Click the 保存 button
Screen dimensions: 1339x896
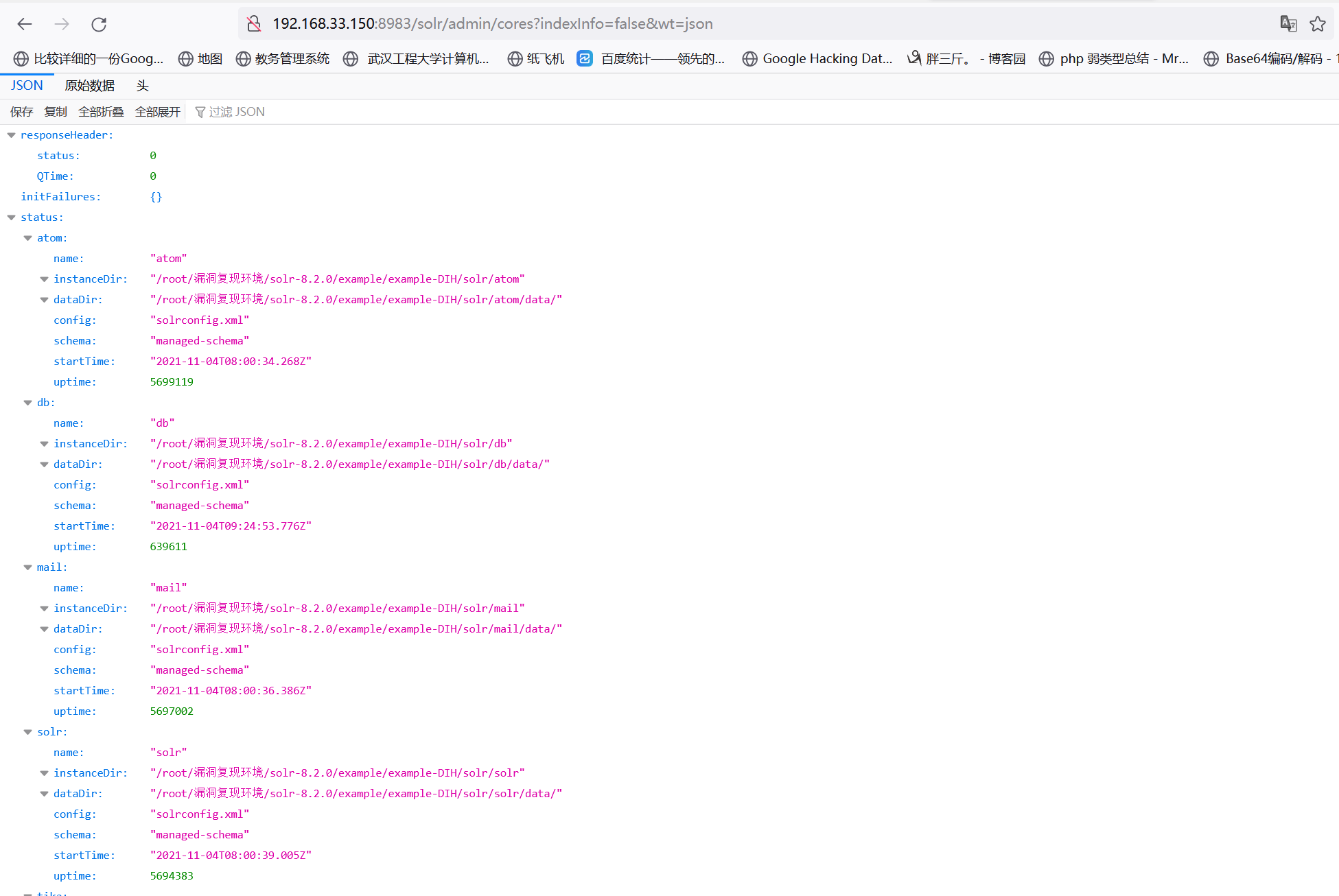[x=22, y=112]
